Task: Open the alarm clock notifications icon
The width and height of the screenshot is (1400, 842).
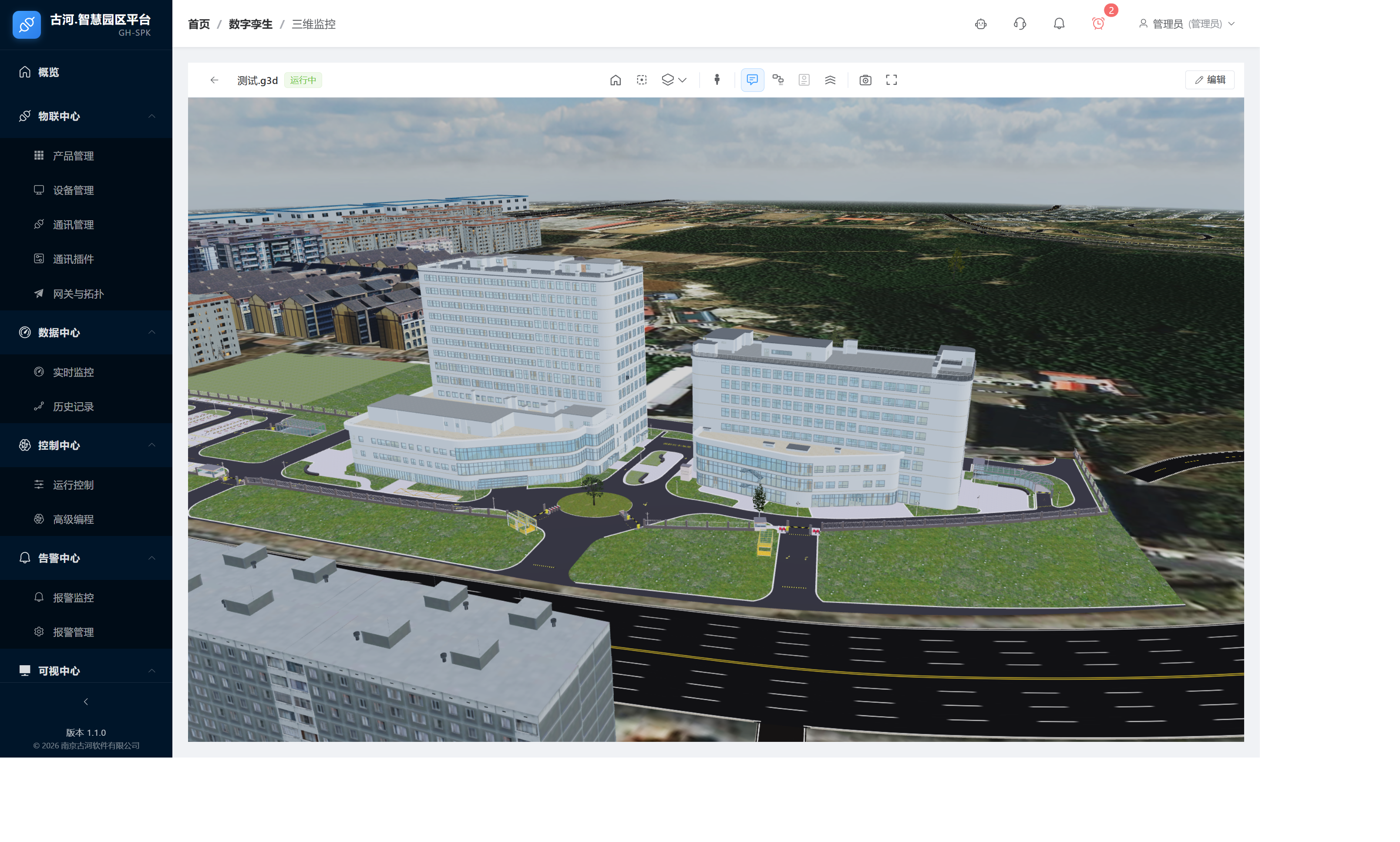Action: [x=1097, y=24]
